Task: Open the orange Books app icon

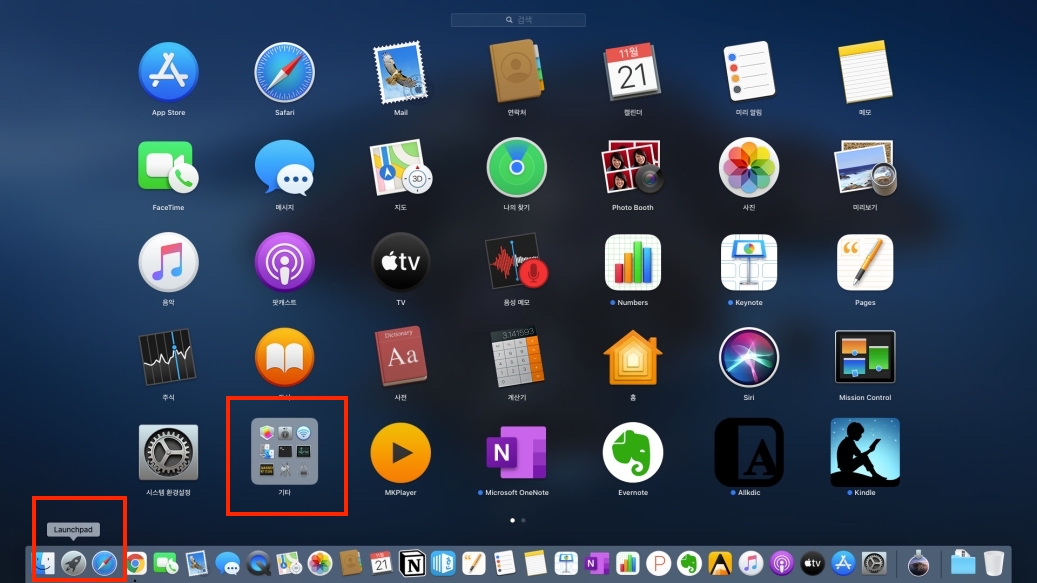Action: click(284, 357)
